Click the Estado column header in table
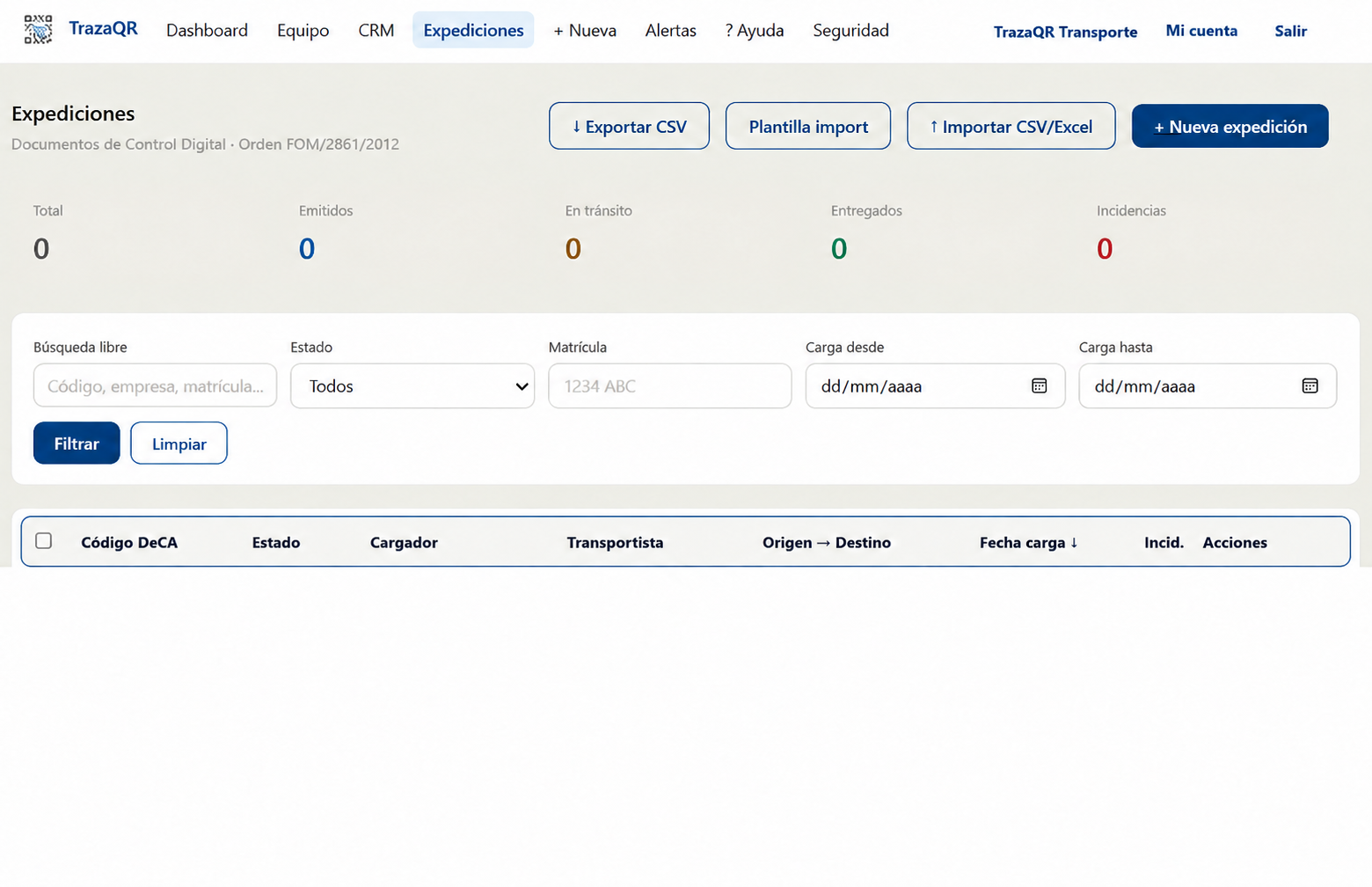The width and height of the screenshot is (1372, 887). (x=276, y=542)
